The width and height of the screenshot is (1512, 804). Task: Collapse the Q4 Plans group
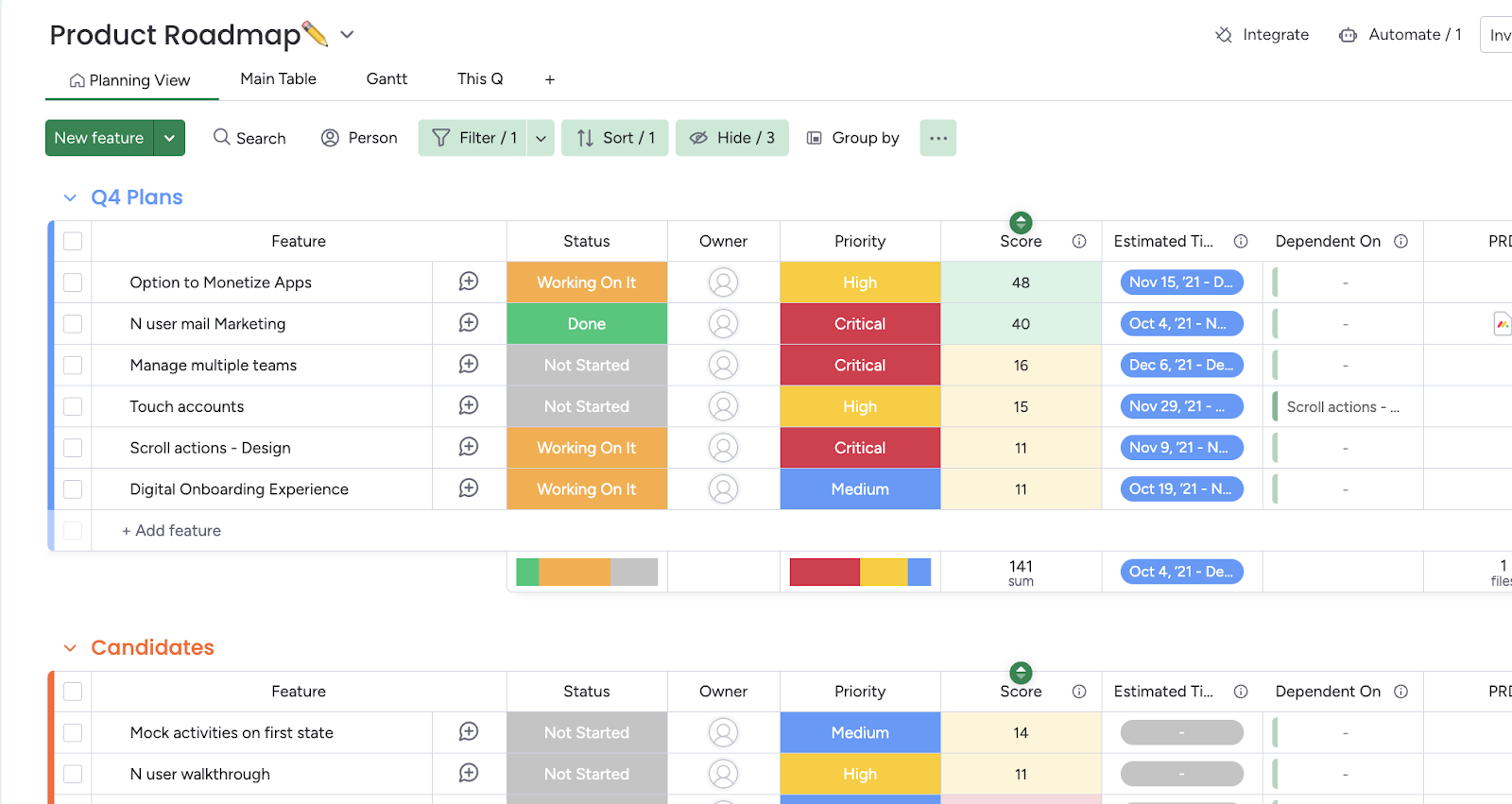pyautogui.click(x=70, y=197)
